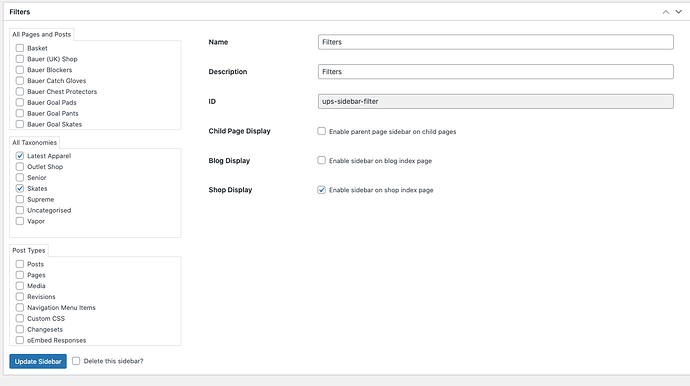The image size is (690, 386).
Task: Tick the Delete this sidebar checkbox
Action: pyautogui.click(x=76, y=361)
